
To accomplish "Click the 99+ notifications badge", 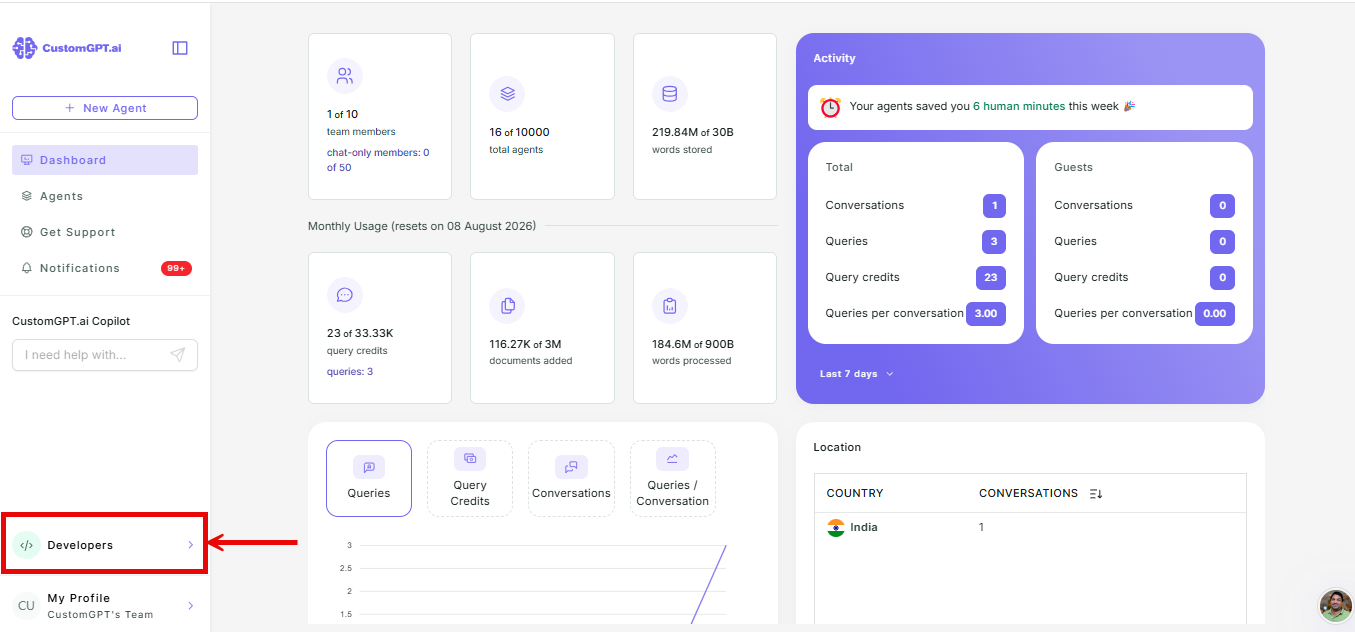I will pyautogui.click(x=176, y=268).
